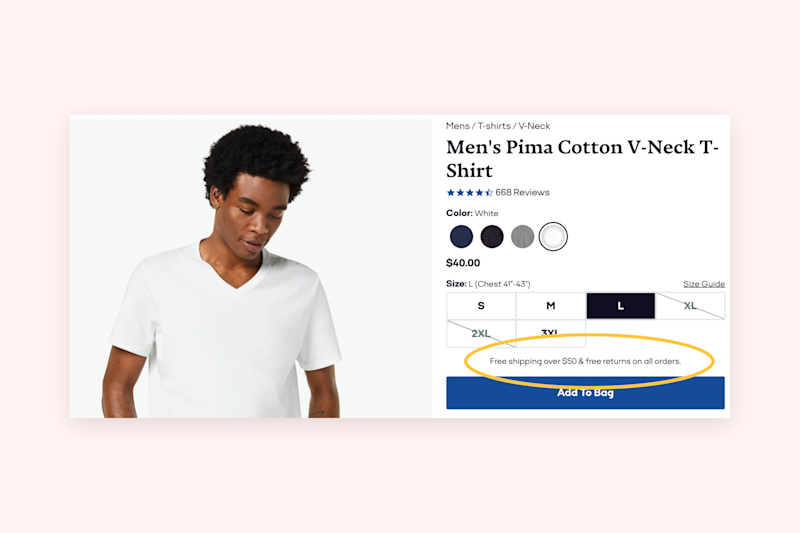This screenshot has height=533, width=800.
Task: Open the Size Guide link
Action: click(x=704, y=284)
